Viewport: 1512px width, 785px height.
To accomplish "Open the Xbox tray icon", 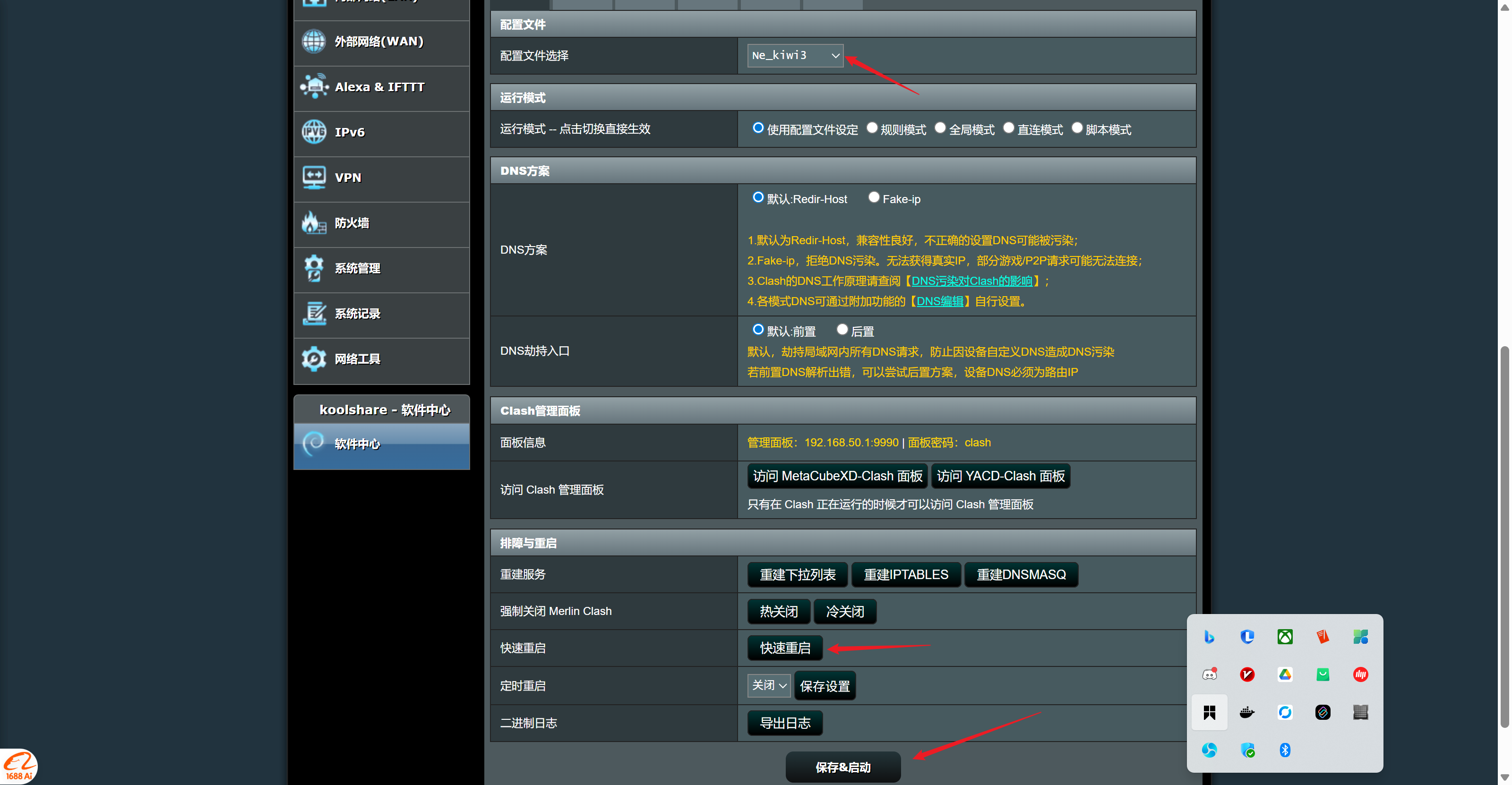I will [x=1285, y=637].
